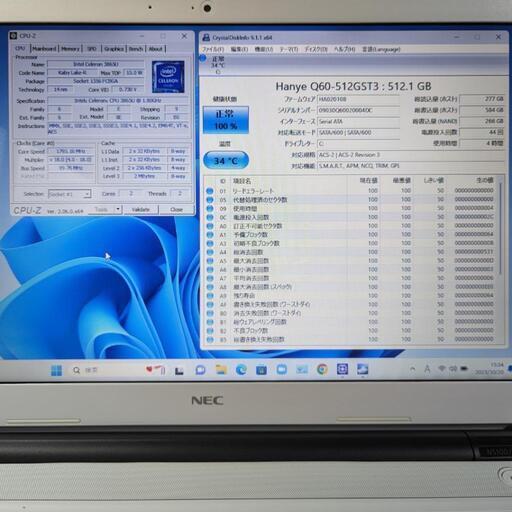Click the Intel Celeron logo in CPU-Z
This screenshot has width=512, height=512.
[x=168, y=77]
